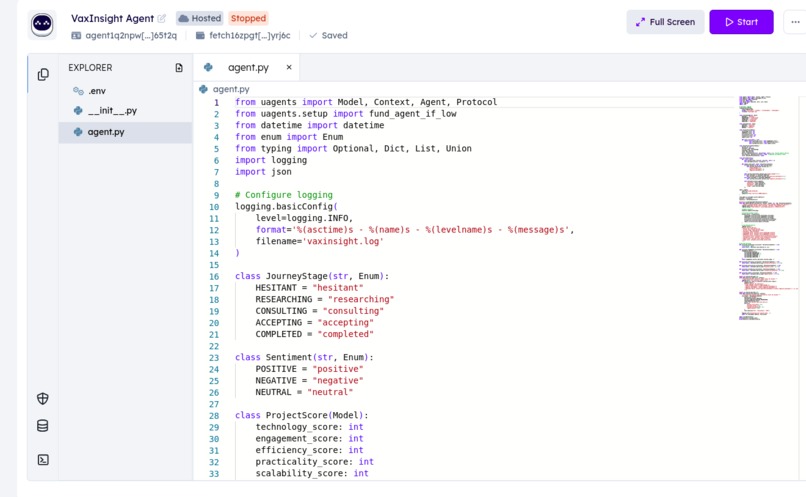Open the storage database sidebar icon
806x497 pixels.
pos(43,426)
